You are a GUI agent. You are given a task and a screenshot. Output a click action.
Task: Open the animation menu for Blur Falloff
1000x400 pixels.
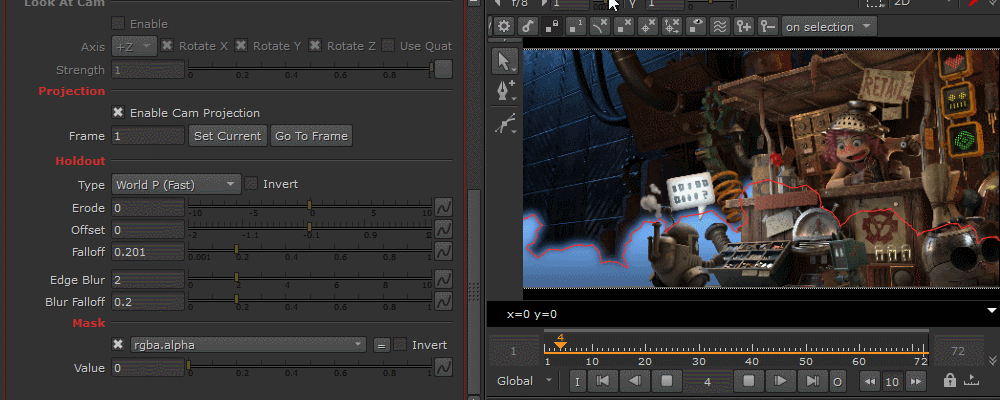click(x=443, y=301)
